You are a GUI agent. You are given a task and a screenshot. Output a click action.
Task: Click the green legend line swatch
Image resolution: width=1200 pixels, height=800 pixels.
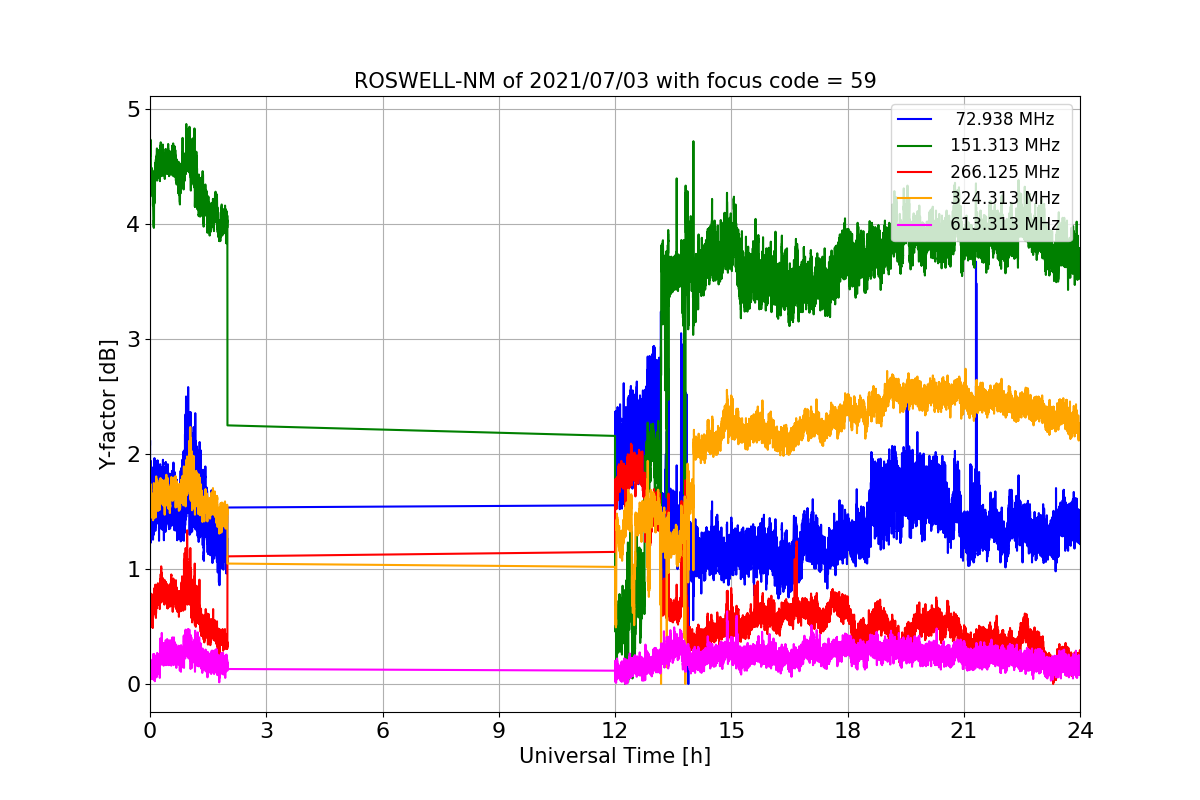pyautogui.click(x=916, y=146)
